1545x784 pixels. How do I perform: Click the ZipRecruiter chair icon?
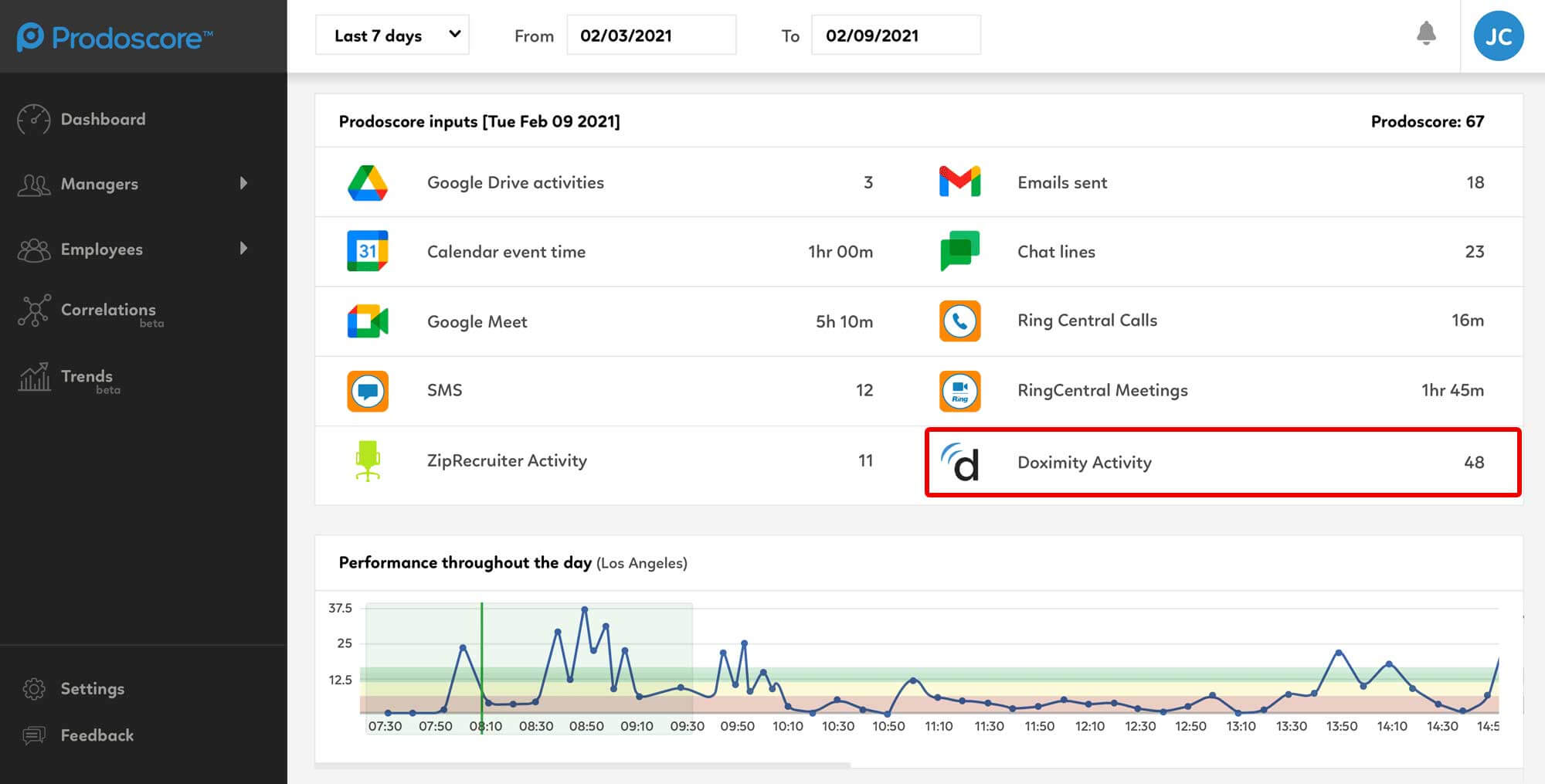tap(368, 461)
